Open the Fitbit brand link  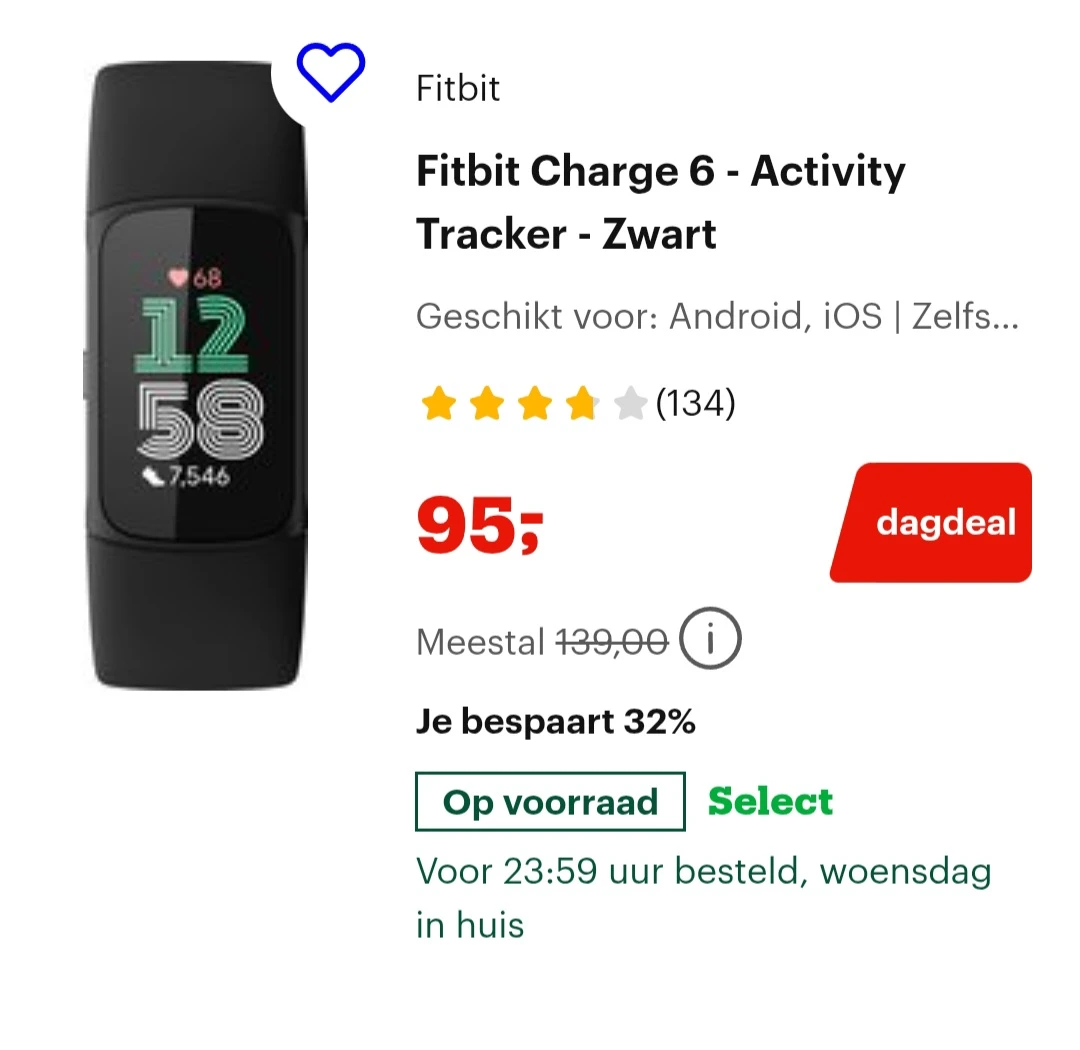457,88
